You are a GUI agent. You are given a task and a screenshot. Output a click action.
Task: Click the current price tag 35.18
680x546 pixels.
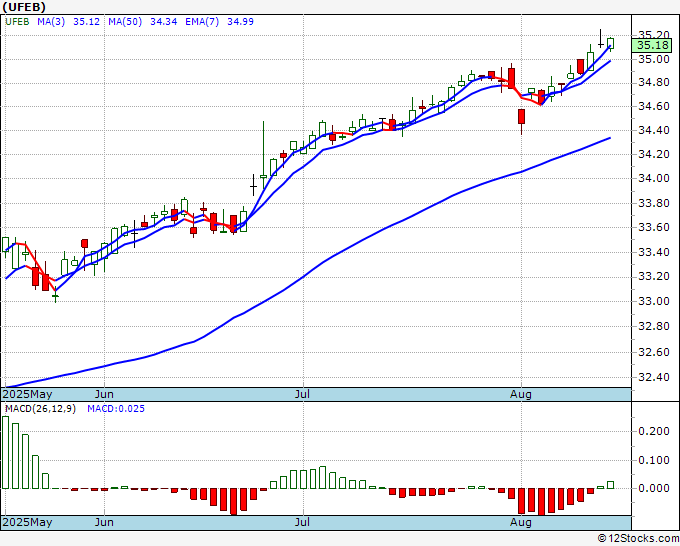pyautogui.click(x=652, y=46)
